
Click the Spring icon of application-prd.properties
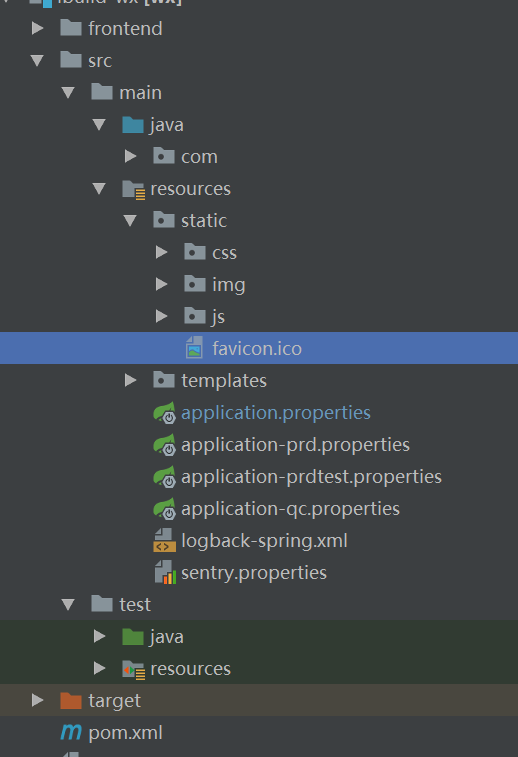(165, 445)
